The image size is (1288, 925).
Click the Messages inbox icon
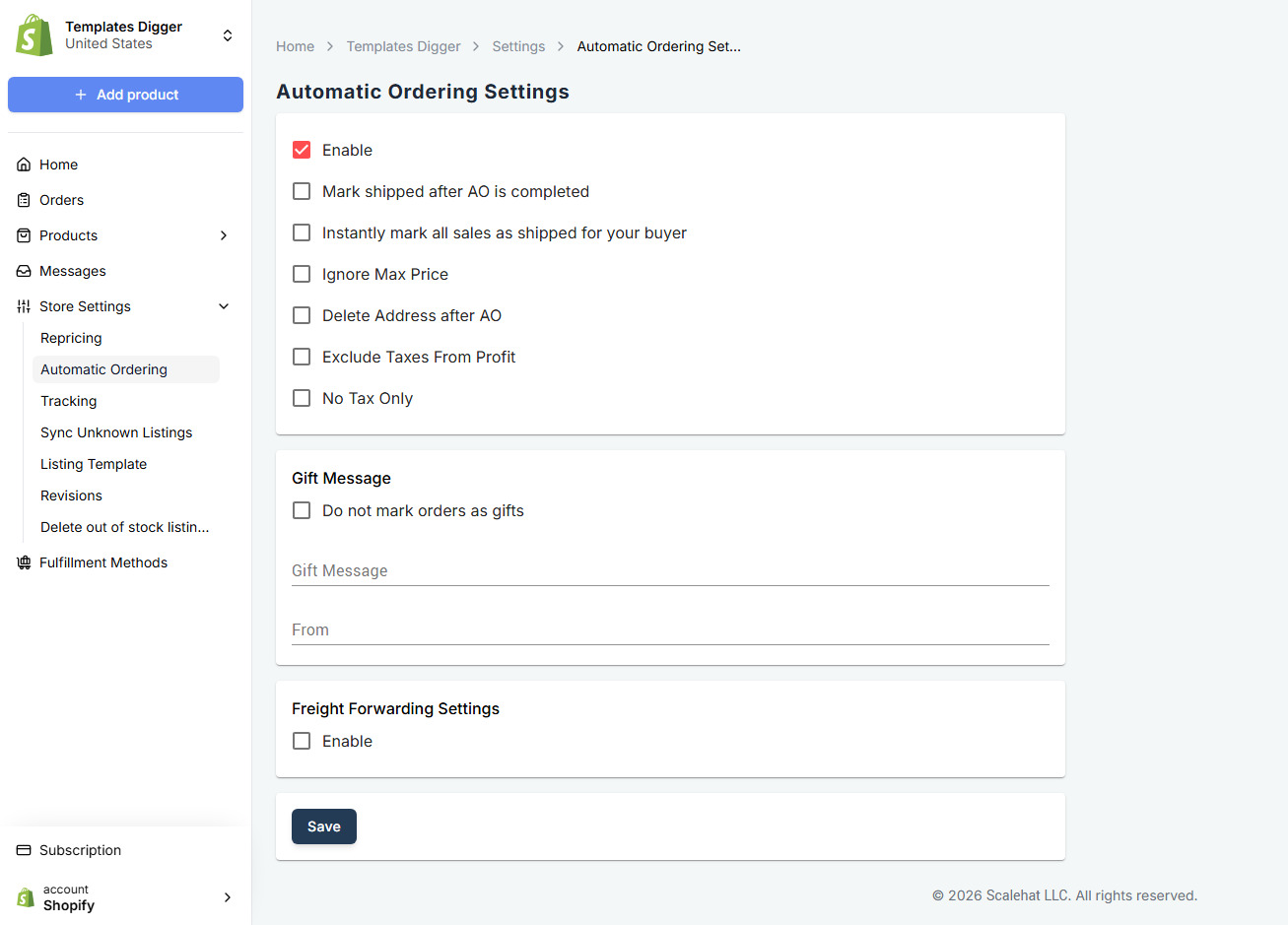point(24,271)
